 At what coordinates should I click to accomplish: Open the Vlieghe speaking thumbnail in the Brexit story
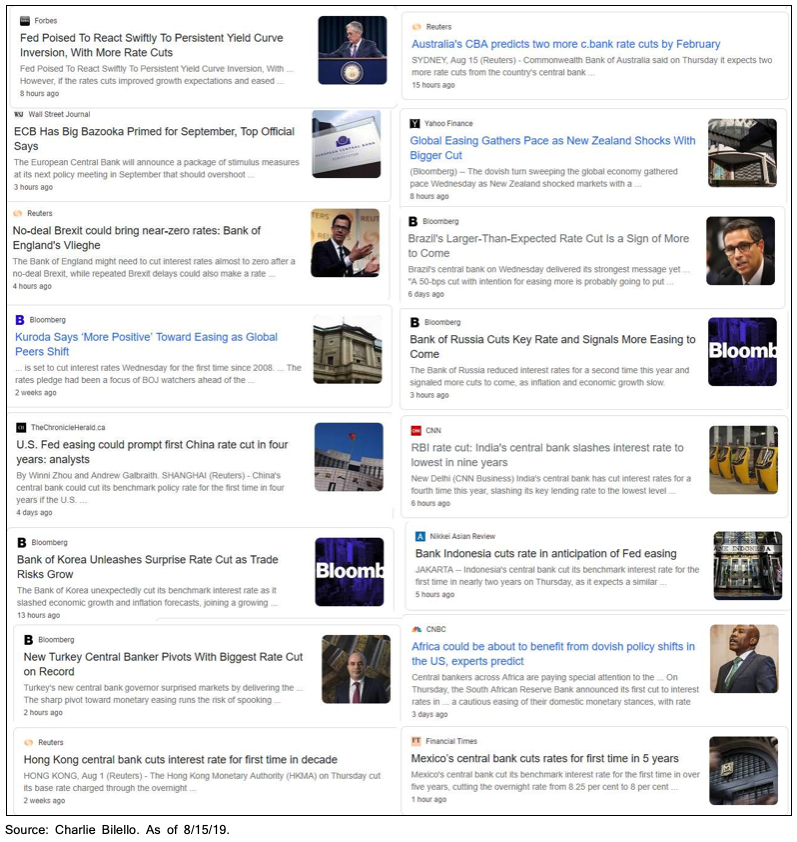tap(345, 243)
